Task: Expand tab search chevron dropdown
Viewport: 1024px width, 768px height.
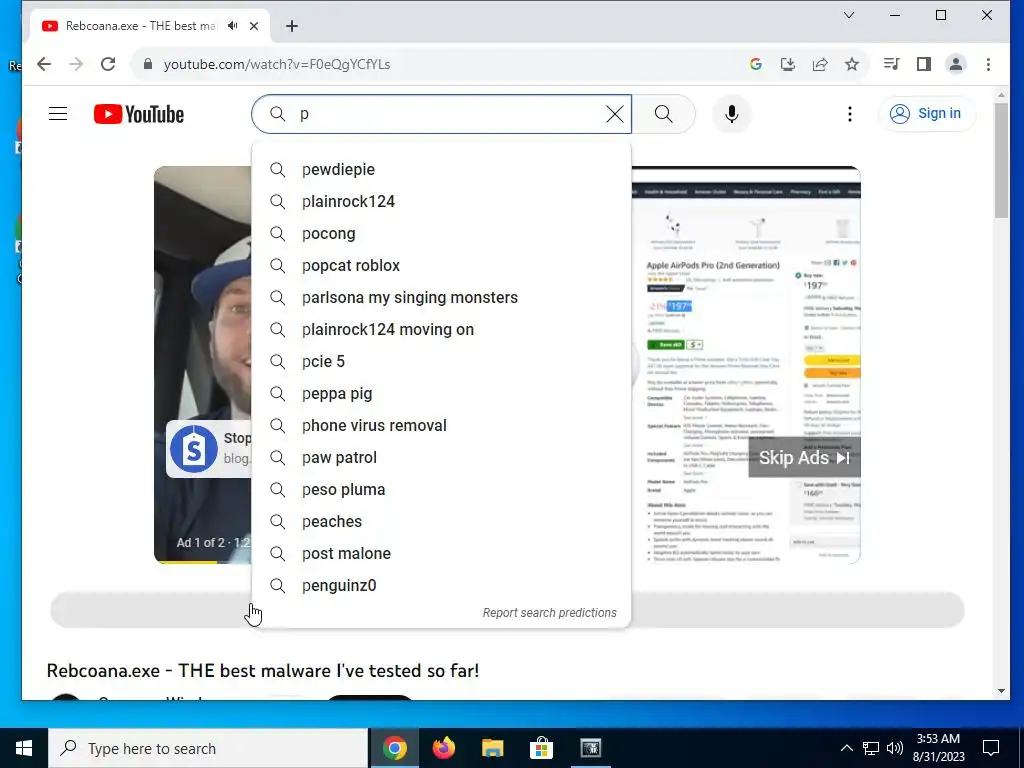Action: (849, 15)
